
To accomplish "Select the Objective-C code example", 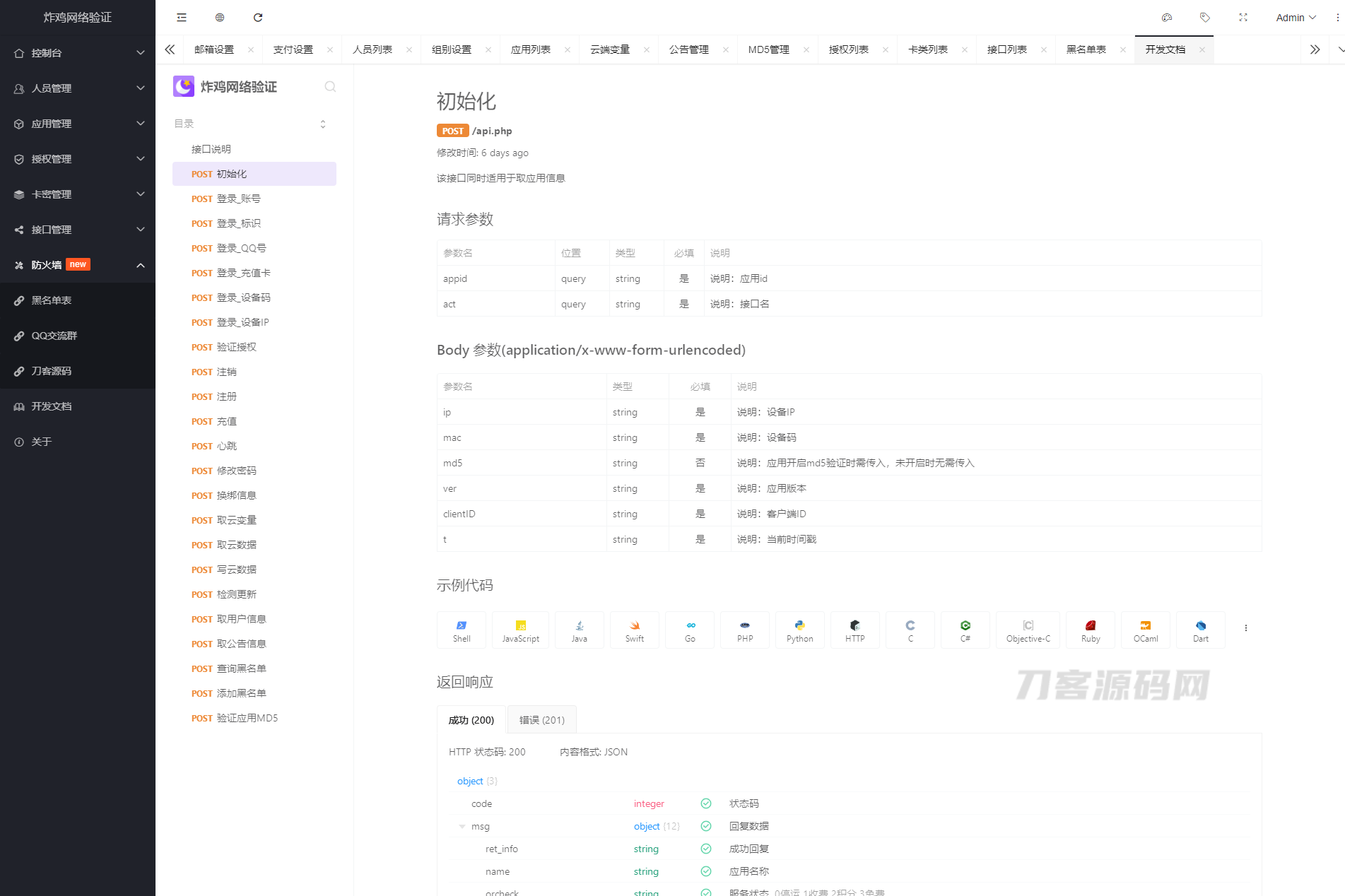I will point(1028,630).
